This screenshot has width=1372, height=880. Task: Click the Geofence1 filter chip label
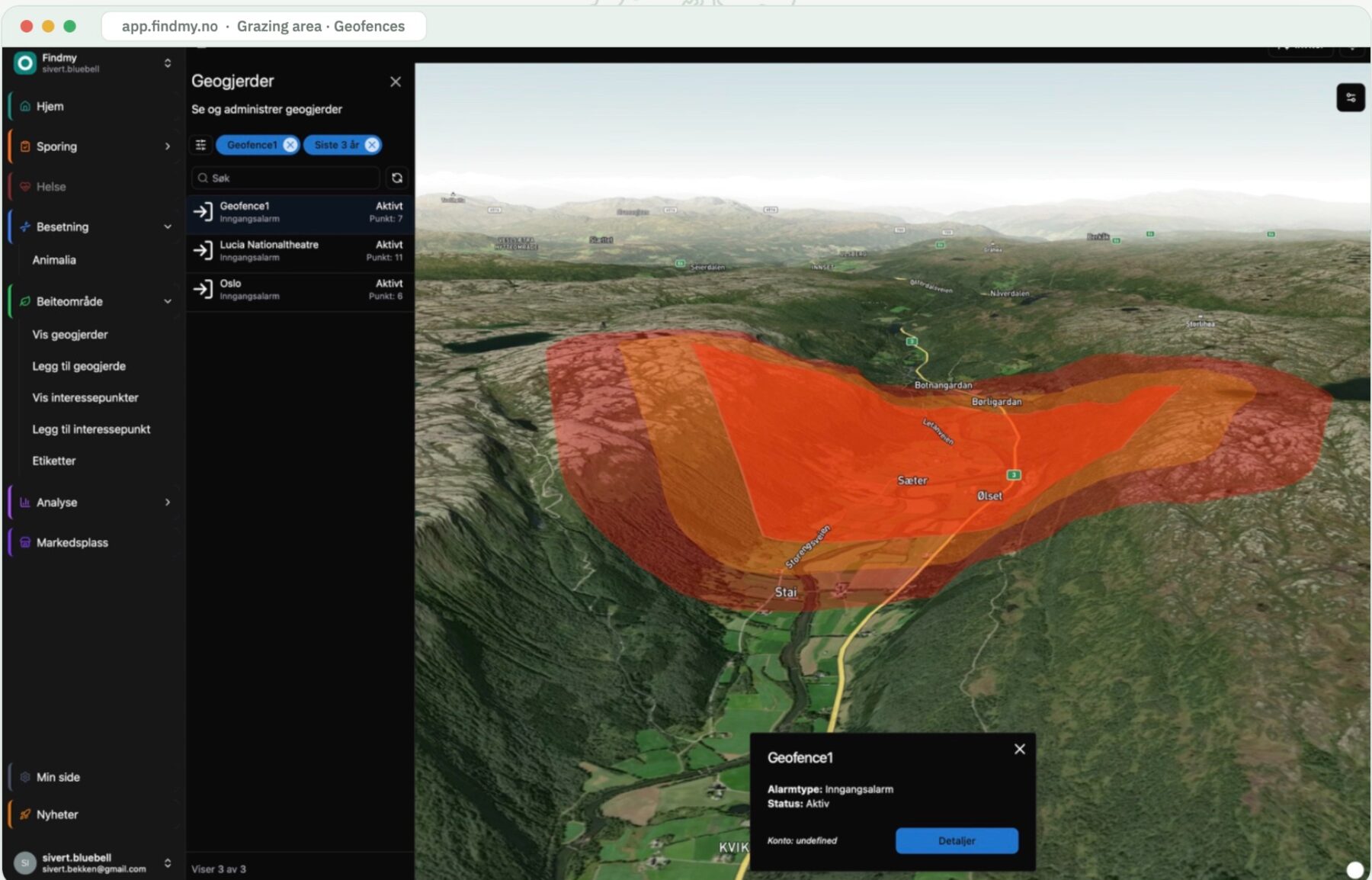[252, 145]
